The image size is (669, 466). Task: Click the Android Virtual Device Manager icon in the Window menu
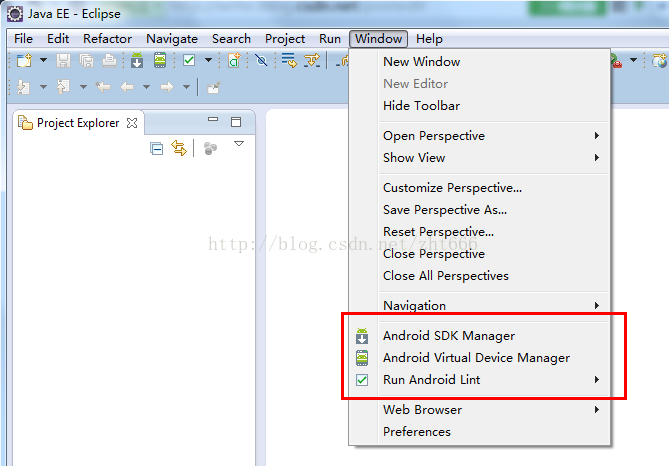[362, 358]
